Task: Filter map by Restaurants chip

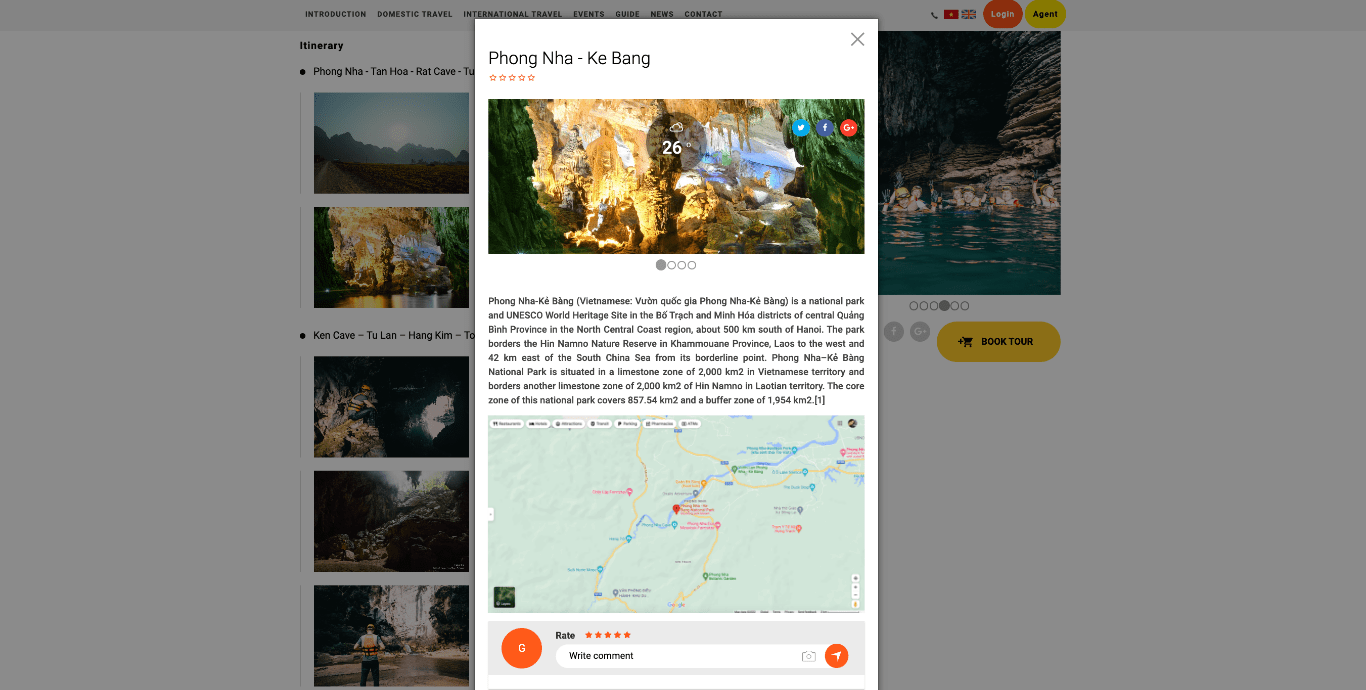Action: (507, 424)
